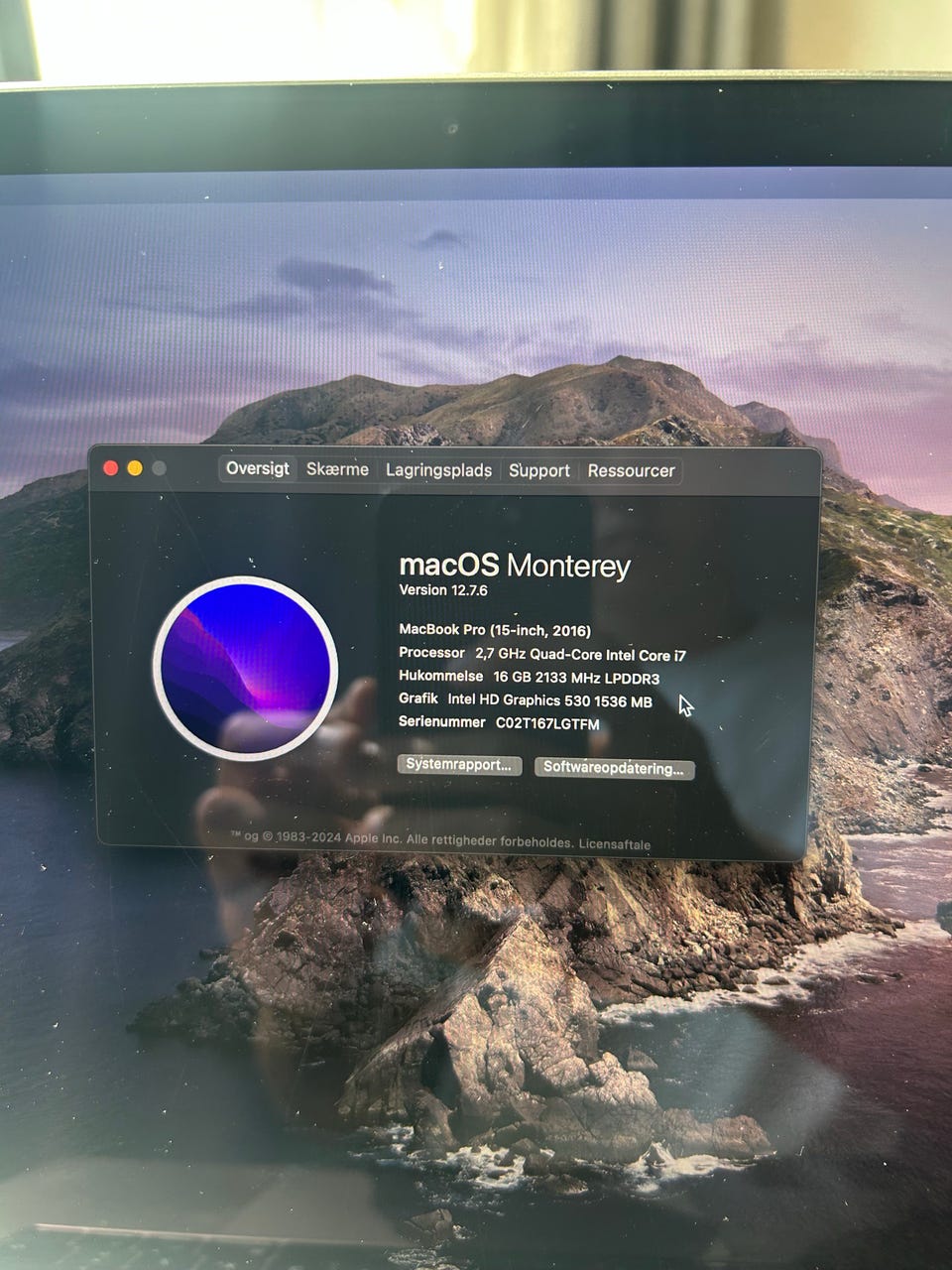952x1270 pixels.
Task: Click the Grafik label
Action: [x=417, y=698]
